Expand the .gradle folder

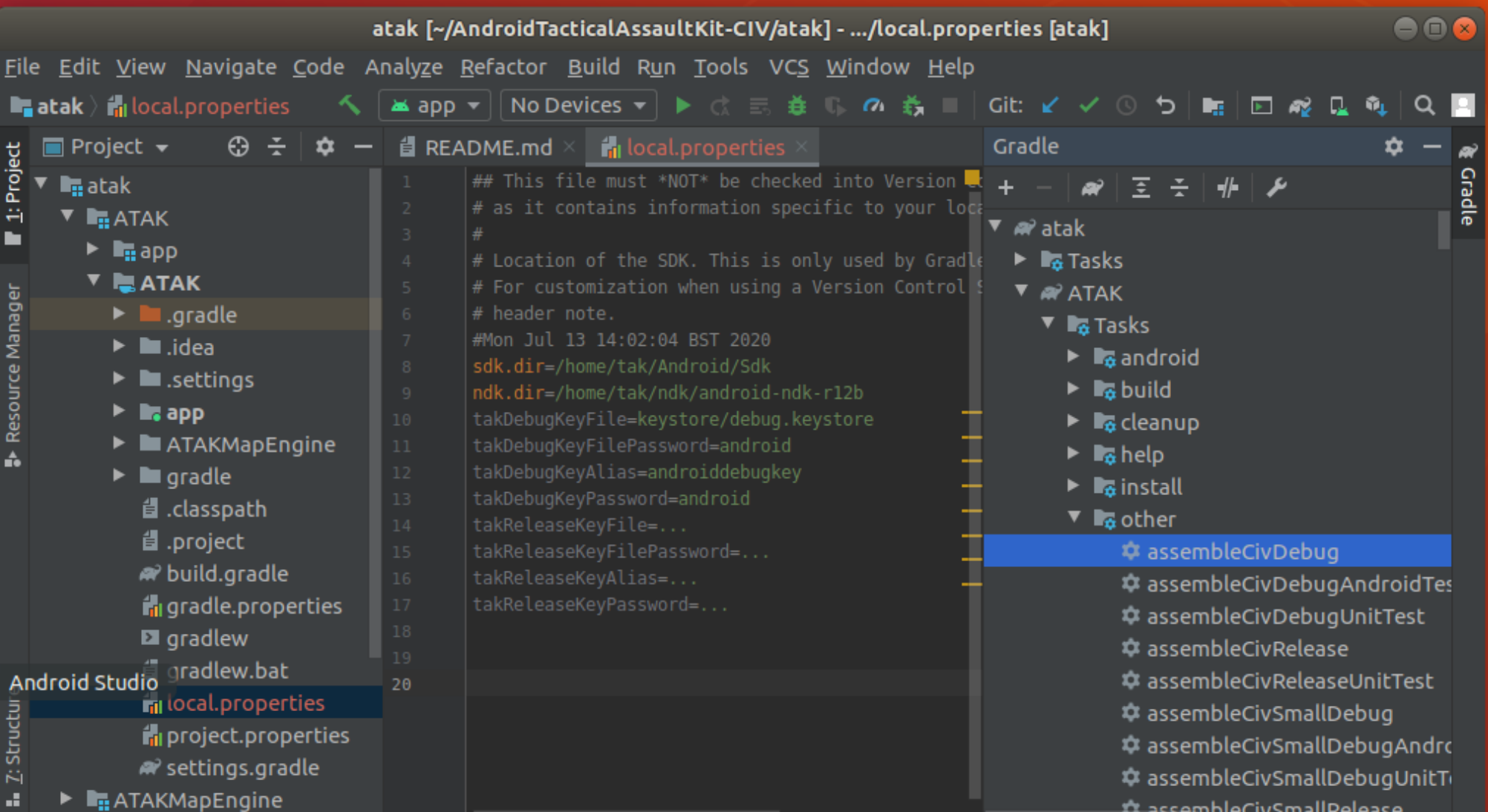119,315
